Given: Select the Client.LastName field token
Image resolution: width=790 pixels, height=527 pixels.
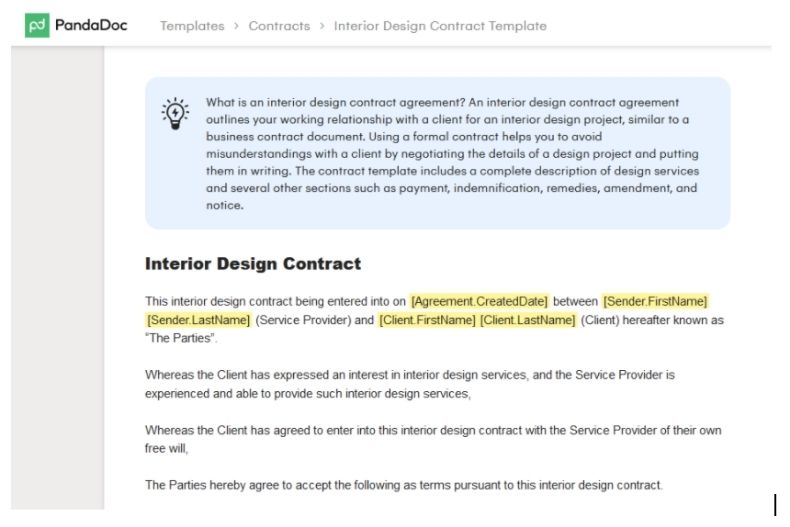Looking at the screenshot, I should click(x=528, y=320).
